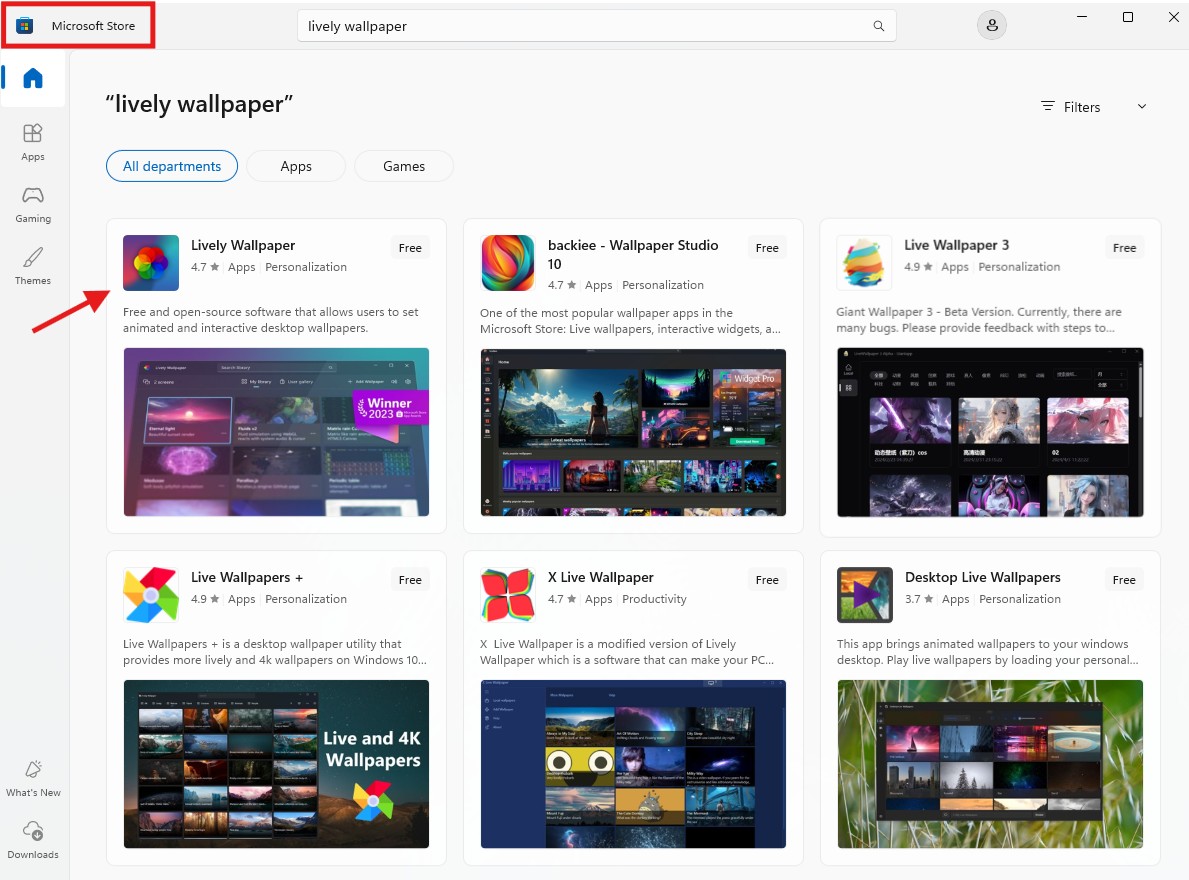Click the X Live Wallpaper app icon
This screenshot has height=880, width=1189.
508,595
